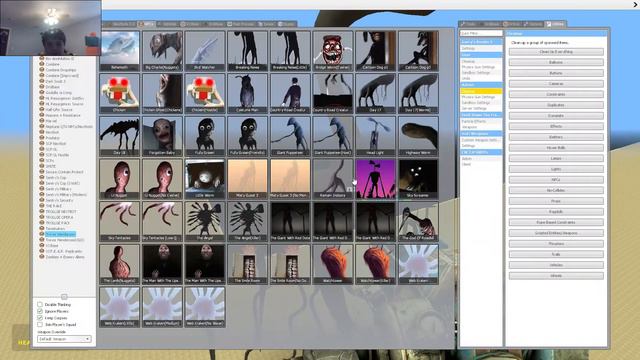The image size is (640, 360).
Task: Click the purple Siren Head thumbnail
Action: pos(376,179)
